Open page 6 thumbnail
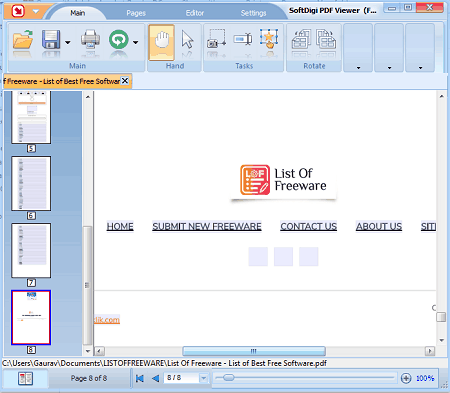The height and width of the screenshot is (393, 450). coord(31,183)
